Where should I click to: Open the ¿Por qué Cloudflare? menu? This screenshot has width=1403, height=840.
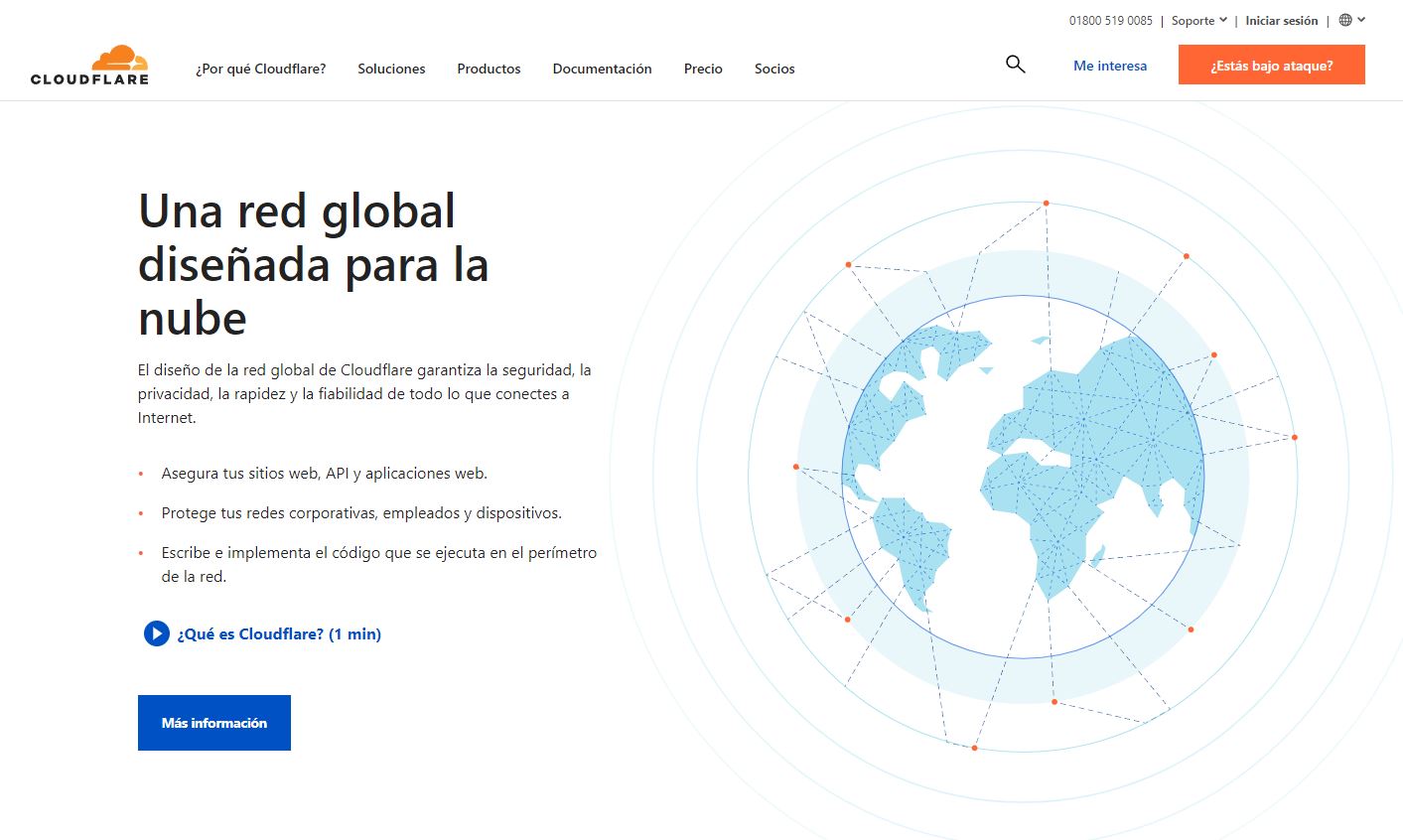260,69
